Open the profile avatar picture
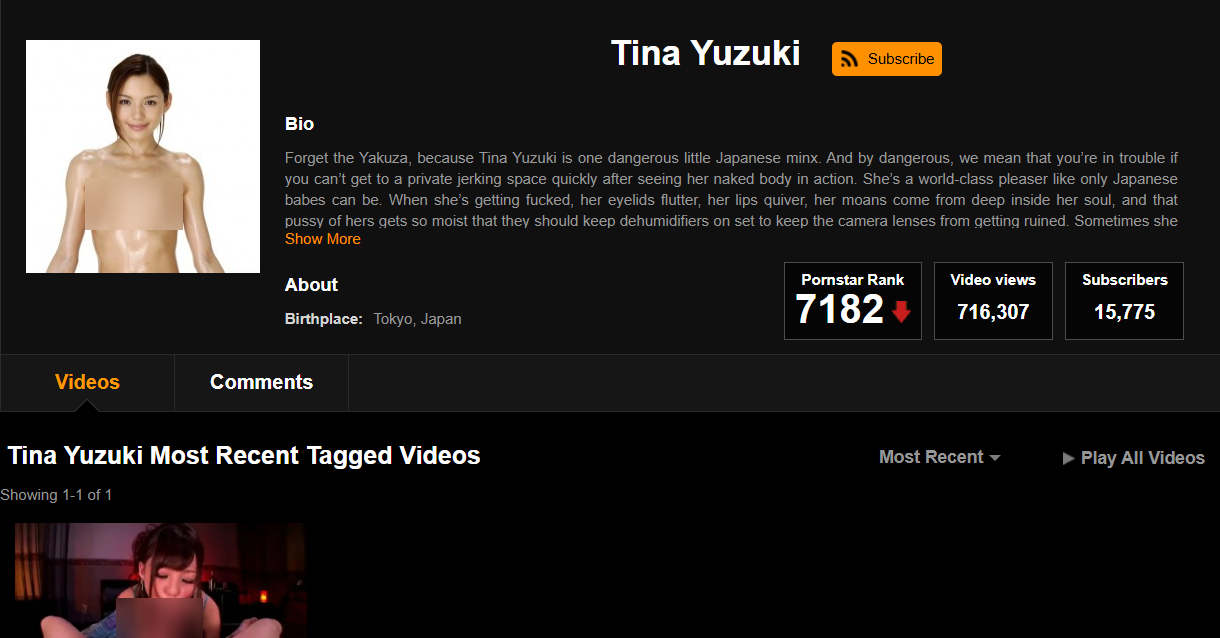Viewport: 1220px width, 638px height. click(143, 156)
